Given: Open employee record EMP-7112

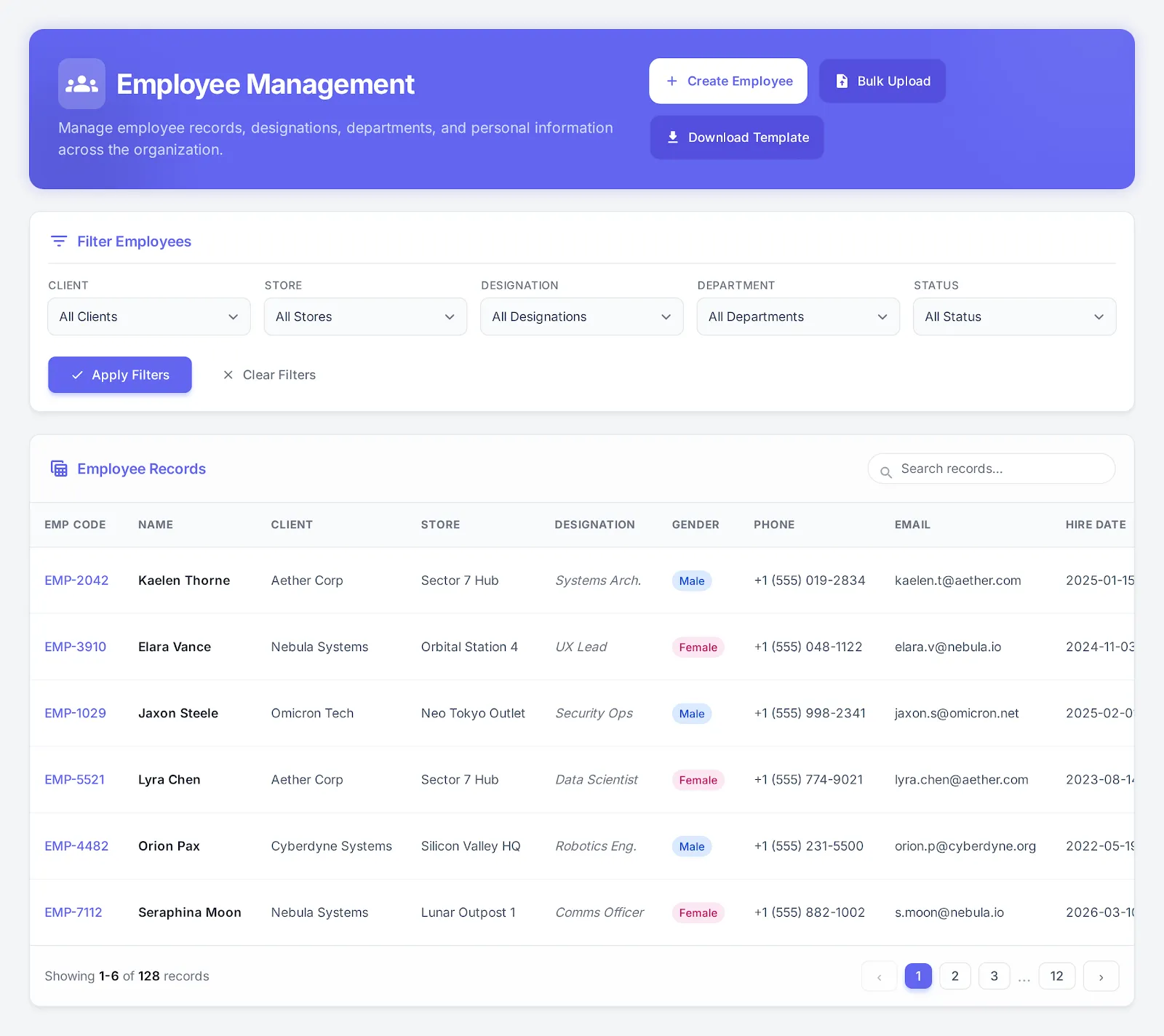Looking at the screenshot, I should pos(73,912).
